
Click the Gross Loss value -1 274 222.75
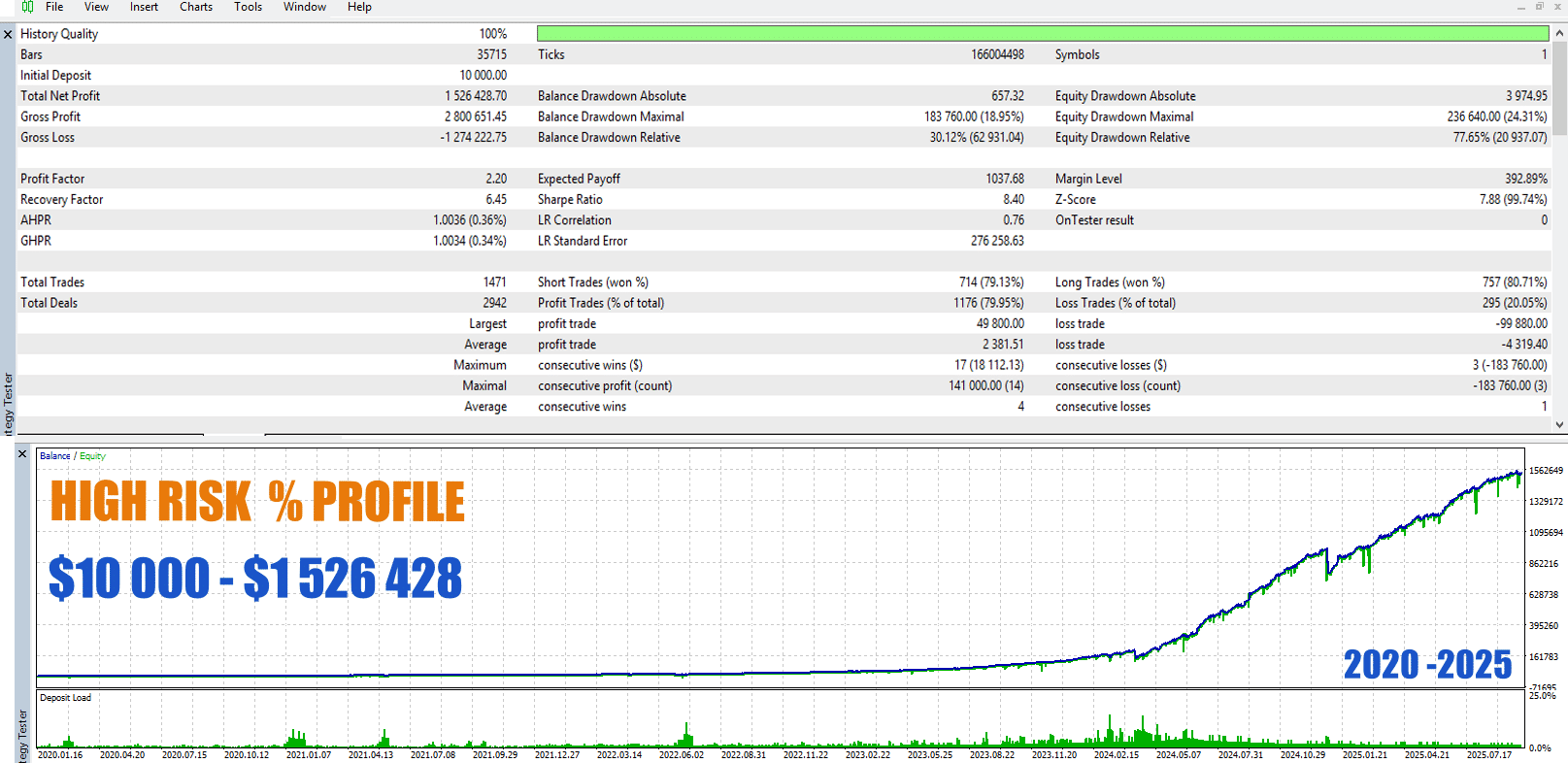click(474, 138)
